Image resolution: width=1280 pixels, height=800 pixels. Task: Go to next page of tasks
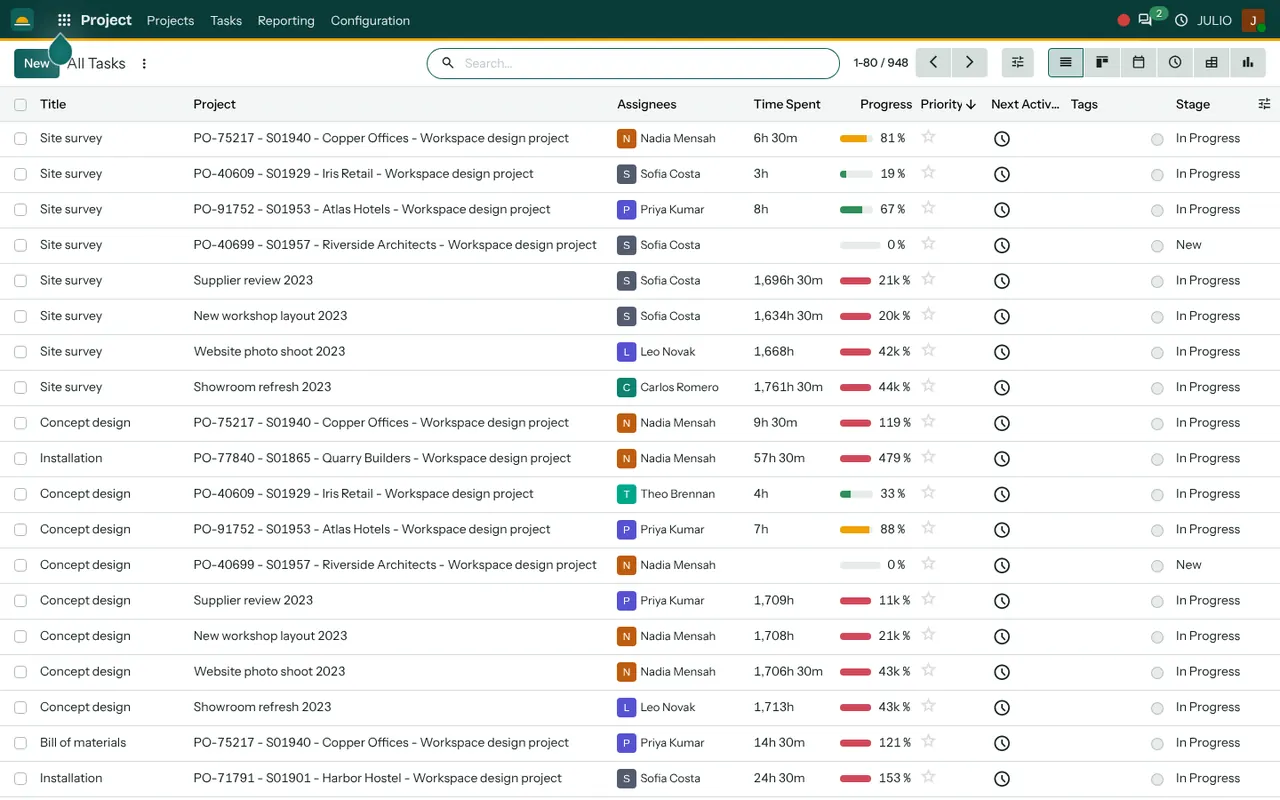click(x=969, y=62)
